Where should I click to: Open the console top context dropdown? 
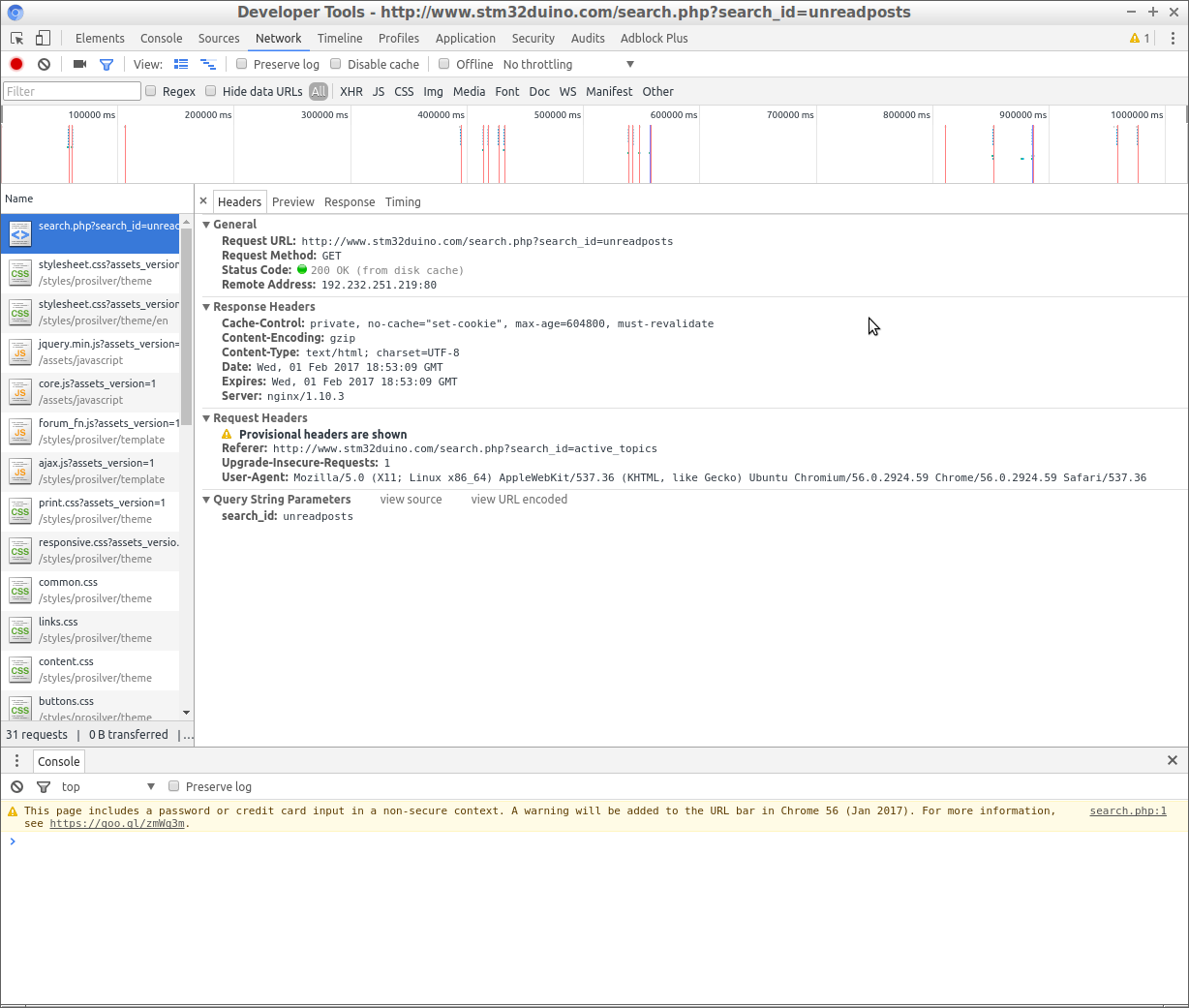click(107, 786)
